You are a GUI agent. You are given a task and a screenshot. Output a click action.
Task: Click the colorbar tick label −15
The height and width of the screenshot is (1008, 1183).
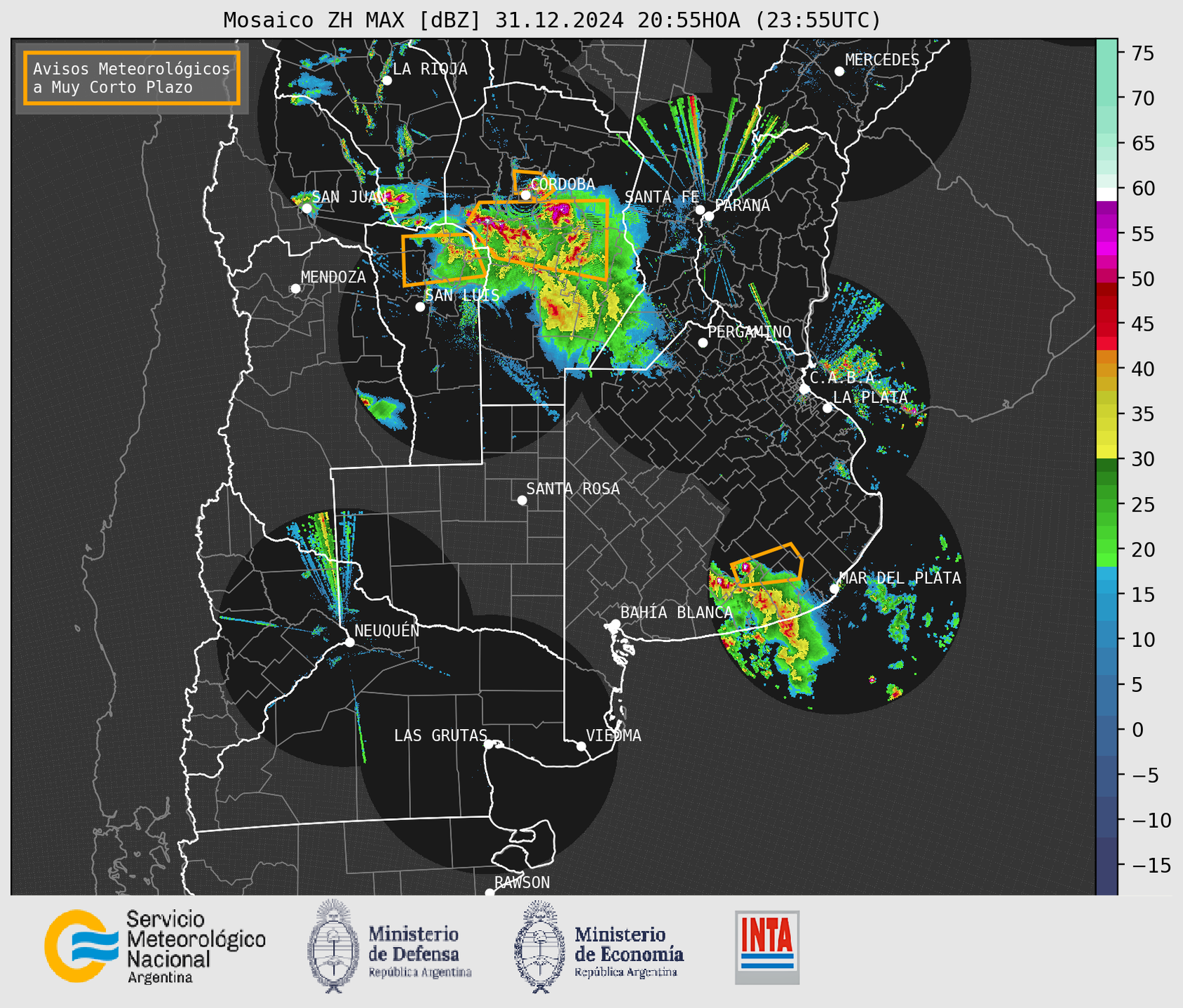coord(1151,865)
